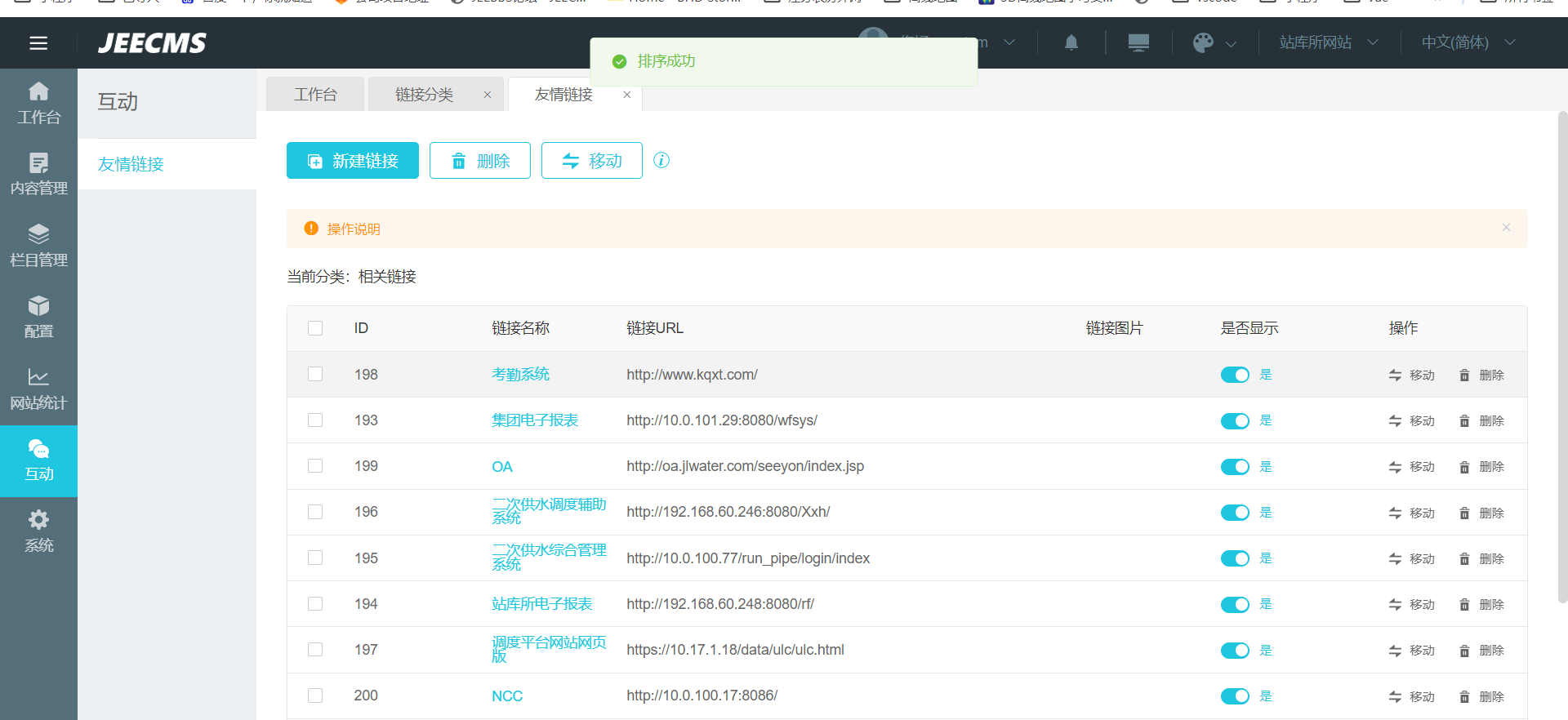Disable display toggle for NCC link
This screenshot has height=720, width=1568.
(1234, 696)
